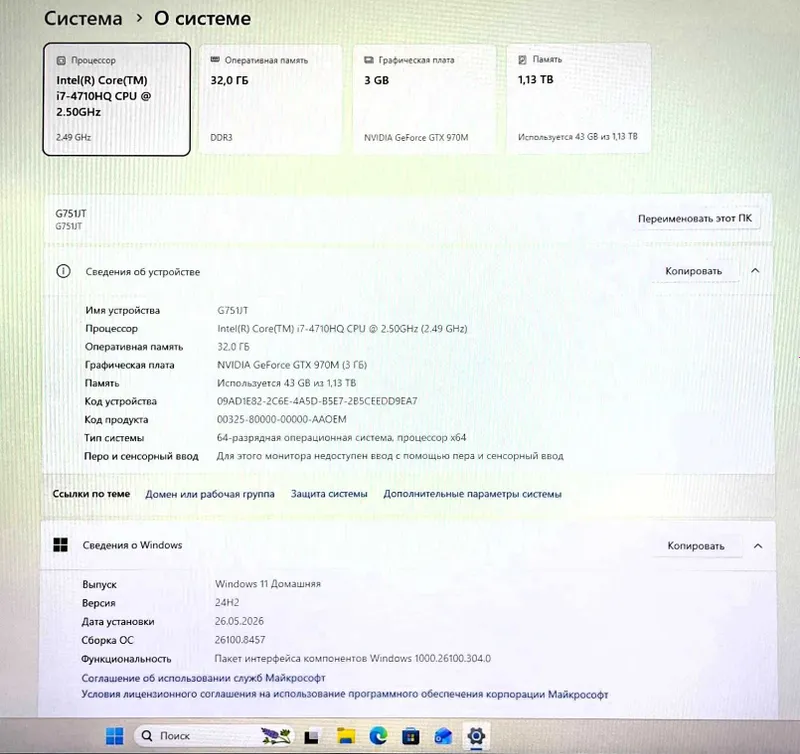Select the Оперативная память card
The image size is (800, 754).
[x=270, y=99]
